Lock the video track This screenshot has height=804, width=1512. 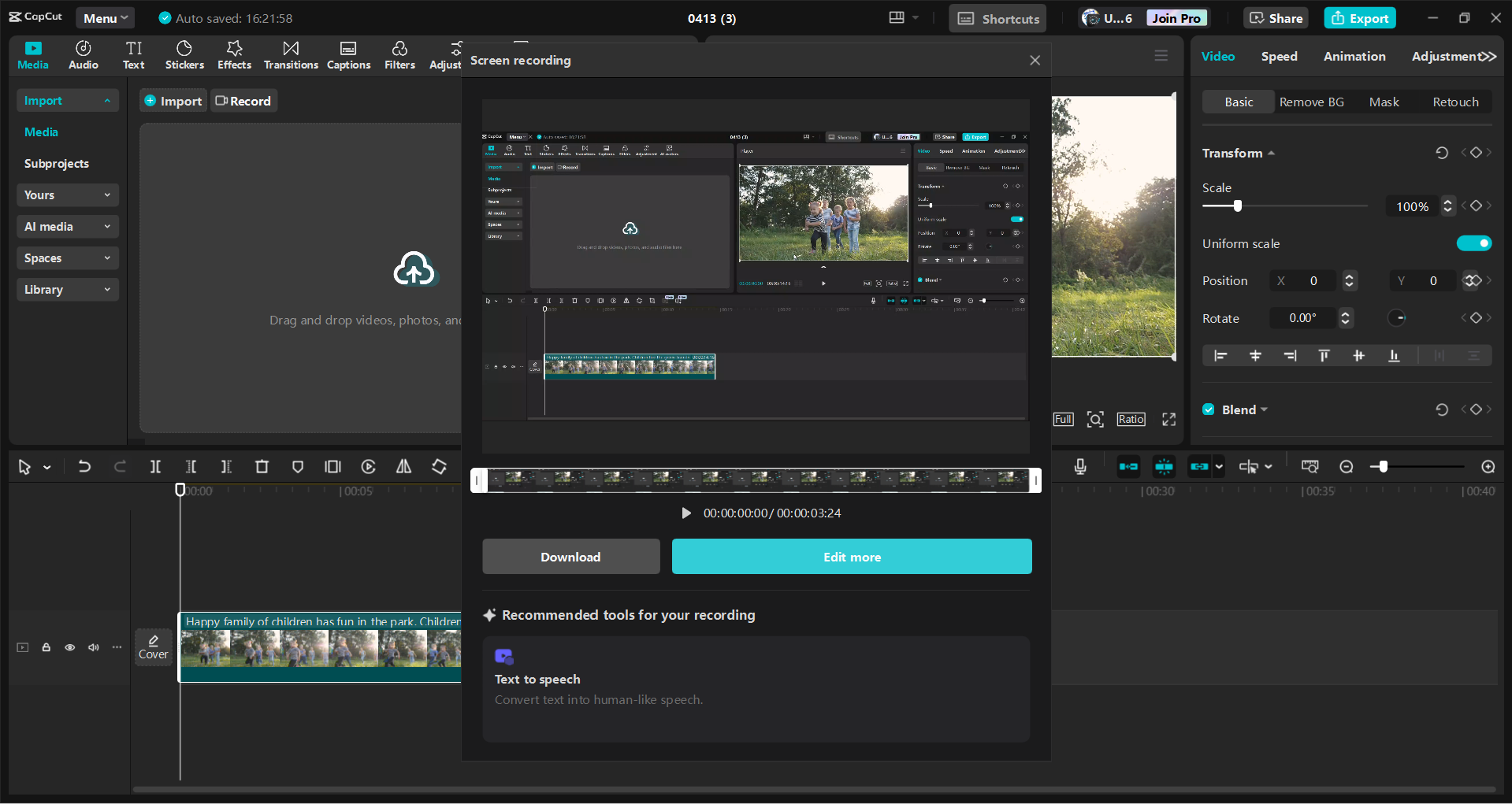46,647
